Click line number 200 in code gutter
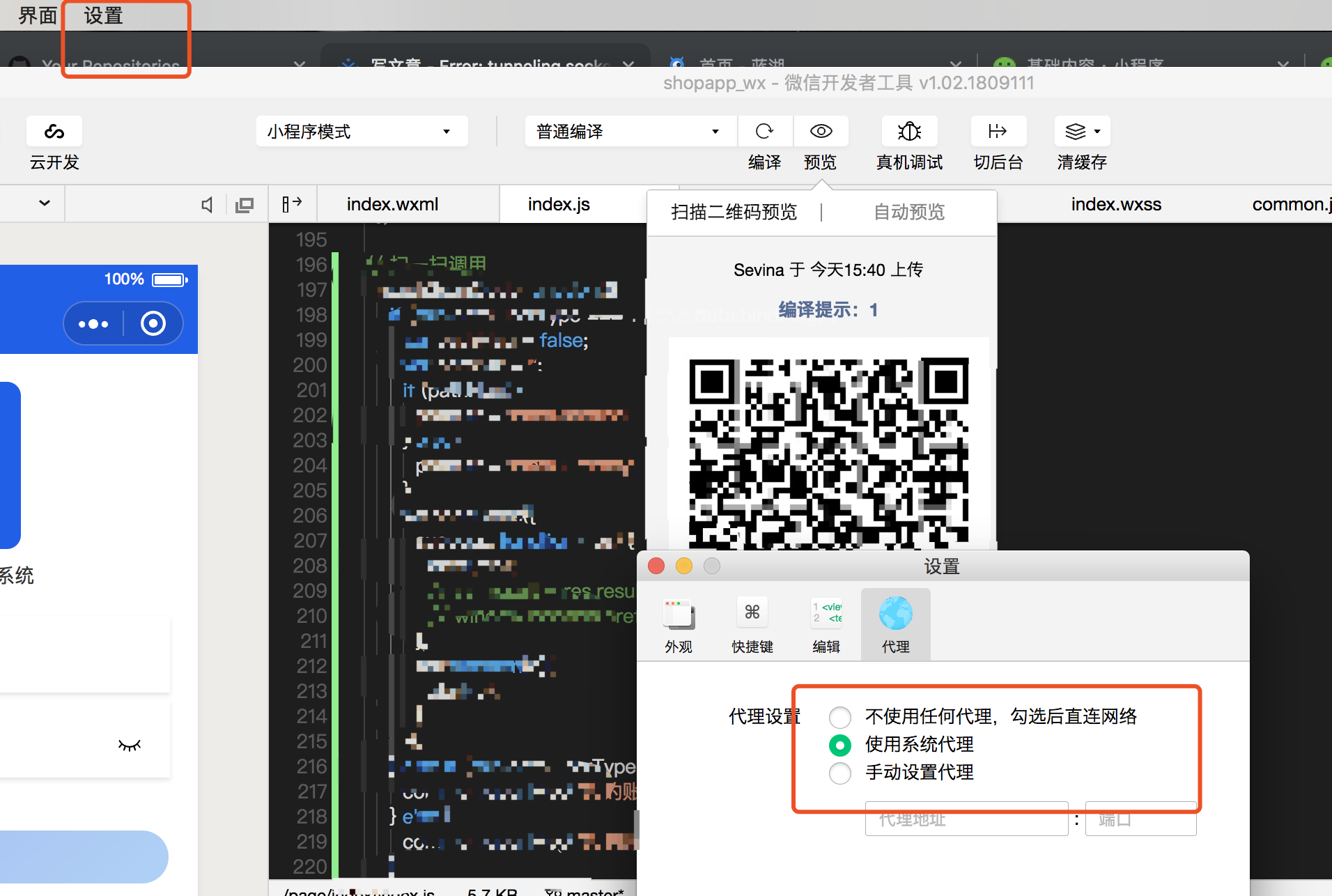The height and width of the screenshot is (896, 1332). (310, 365)
